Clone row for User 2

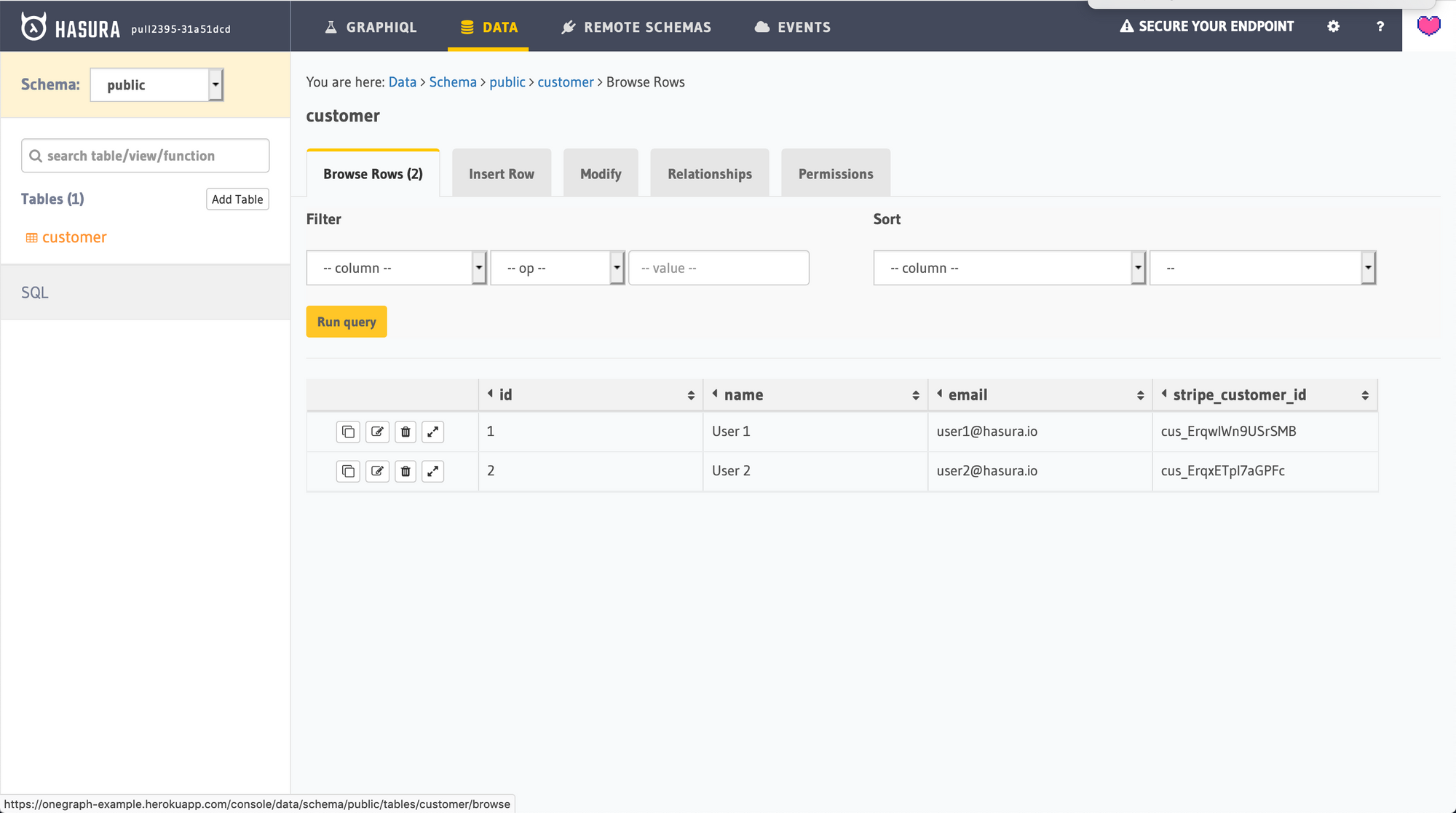click(348, 471)
